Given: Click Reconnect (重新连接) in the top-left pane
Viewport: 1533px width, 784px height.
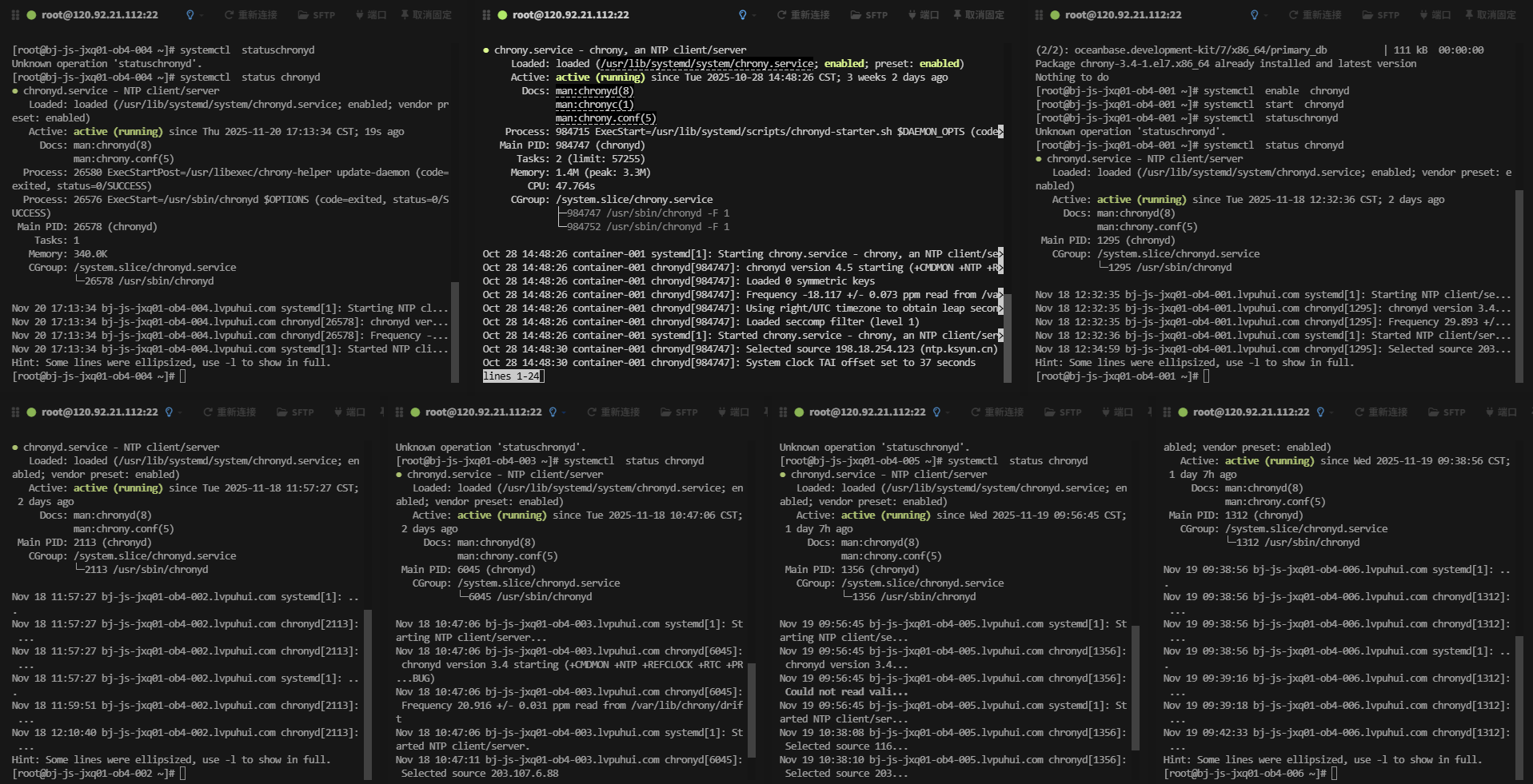Looking at the screenshot, I should (250, 15).
